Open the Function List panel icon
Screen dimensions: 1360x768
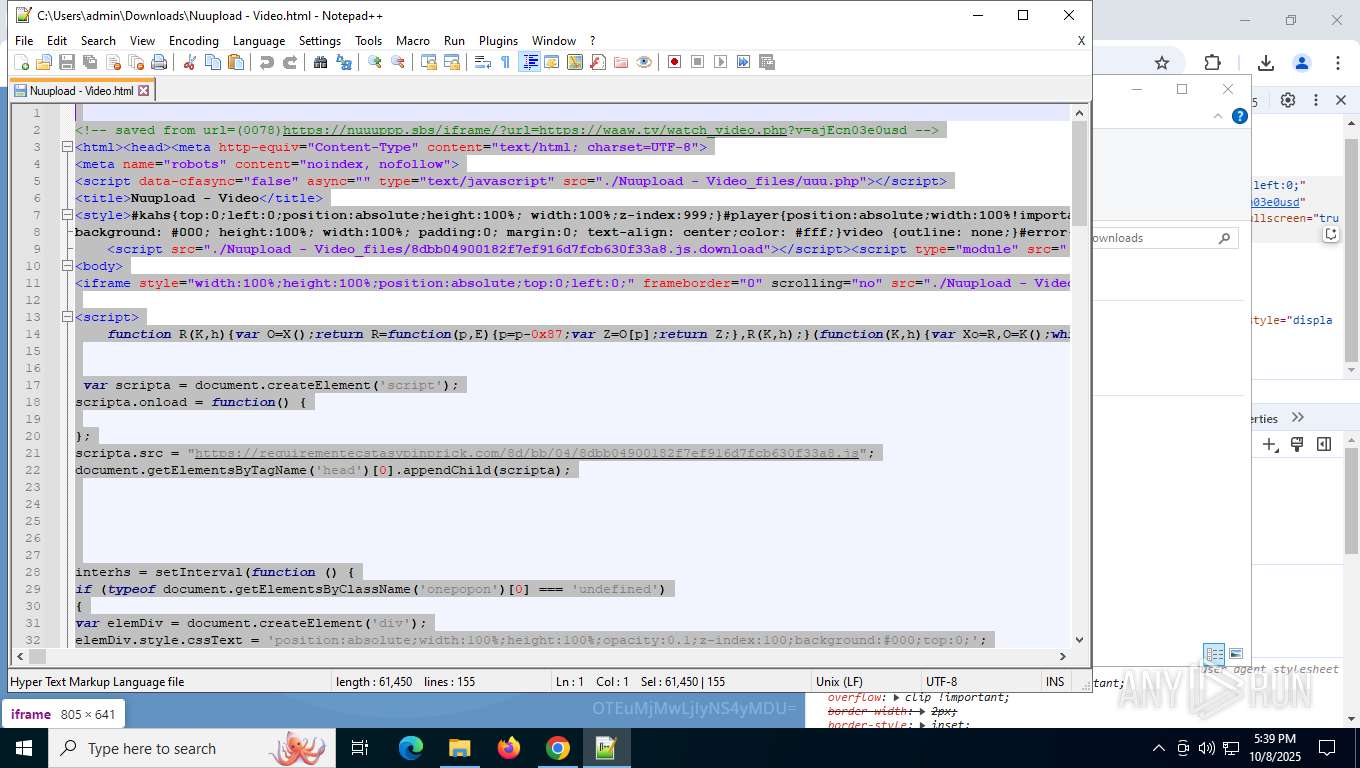pos(597,62)
